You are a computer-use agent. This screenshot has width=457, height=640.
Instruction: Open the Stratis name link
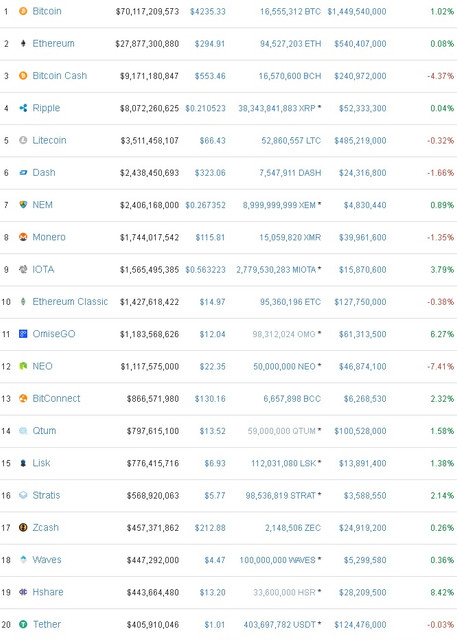point(46,495)
